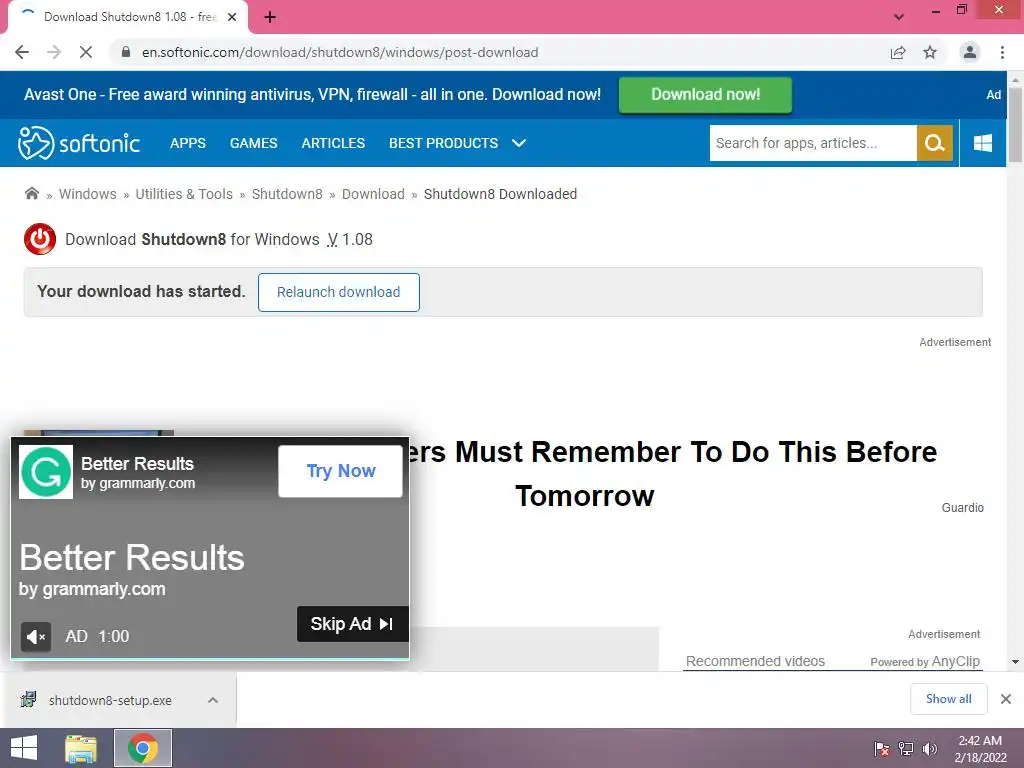Open network tray icon
This screenshot has width=1024, height=768.
pos(906,748)
